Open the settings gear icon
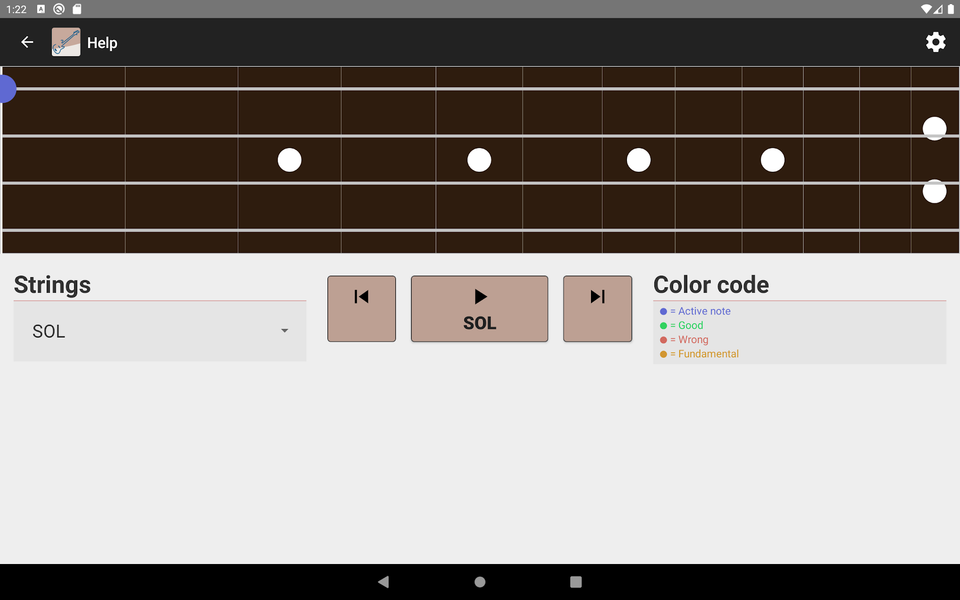 [935, 42]
